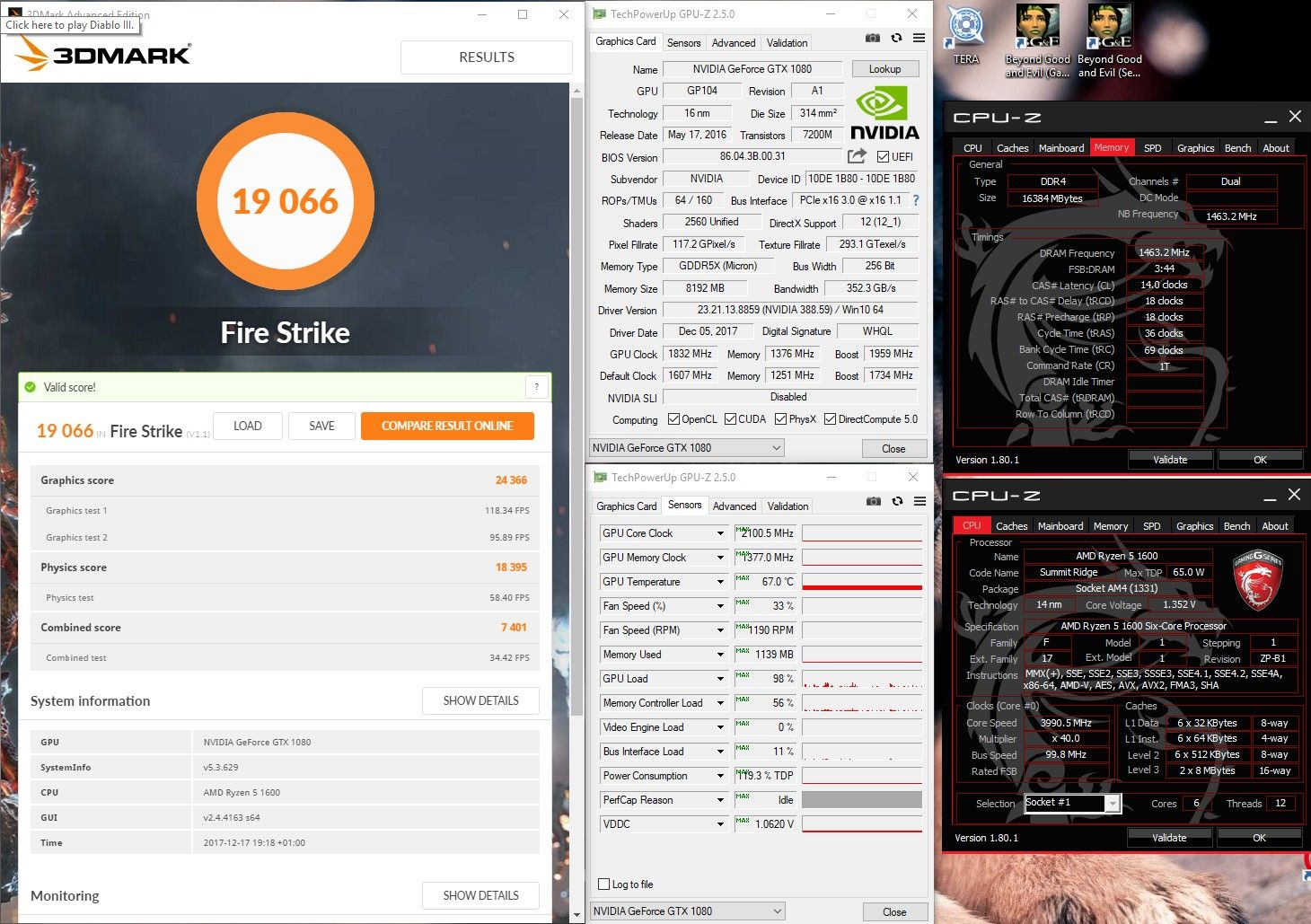The image size is (1311, 924).
Task: Toggle PhysX computing checkbox
Action: [781, 419]
